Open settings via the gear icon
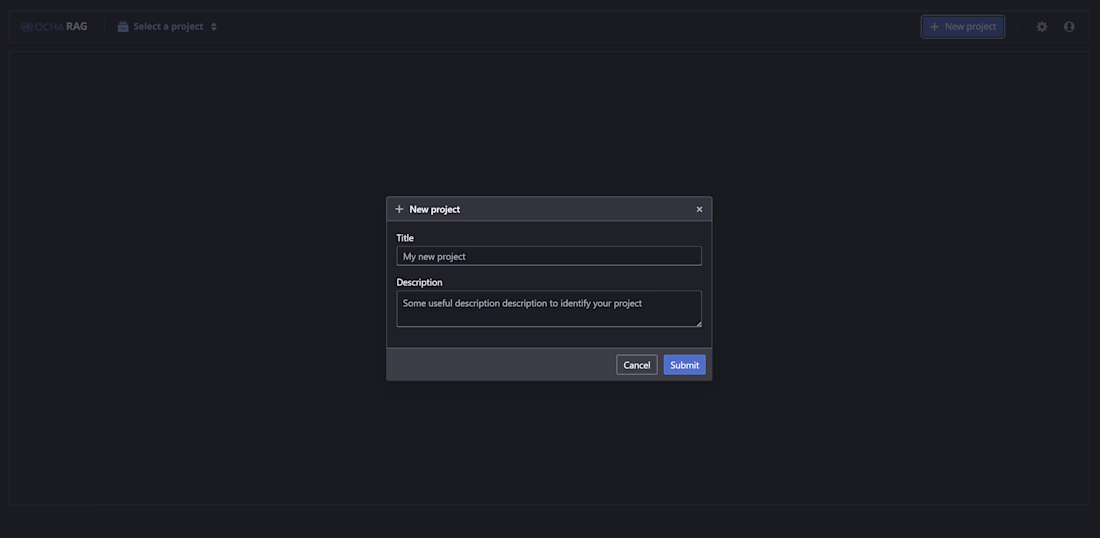 click(1042, 27)
